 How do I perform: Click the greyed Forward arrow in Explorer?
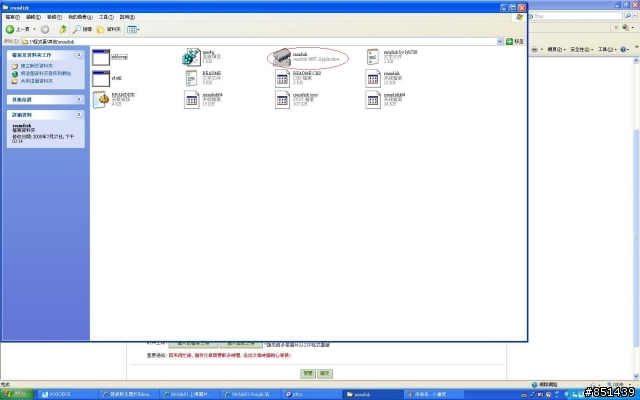point(45,29)
